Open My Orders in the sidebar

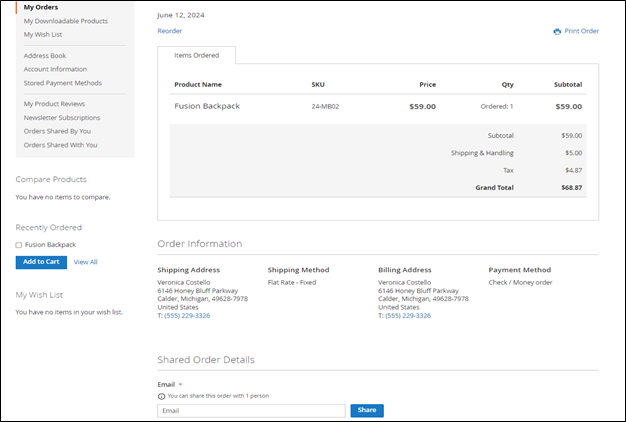[x=41, y=7]
